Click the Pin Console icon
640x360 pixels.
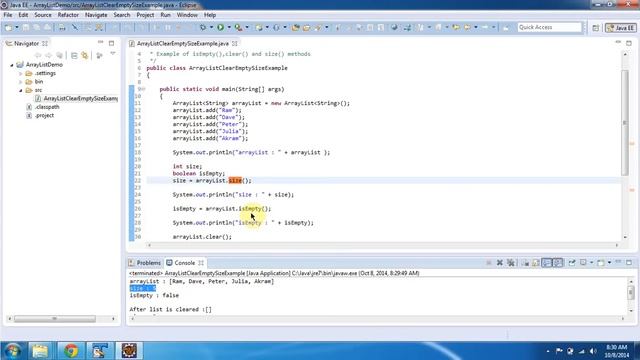pos(572,263)
